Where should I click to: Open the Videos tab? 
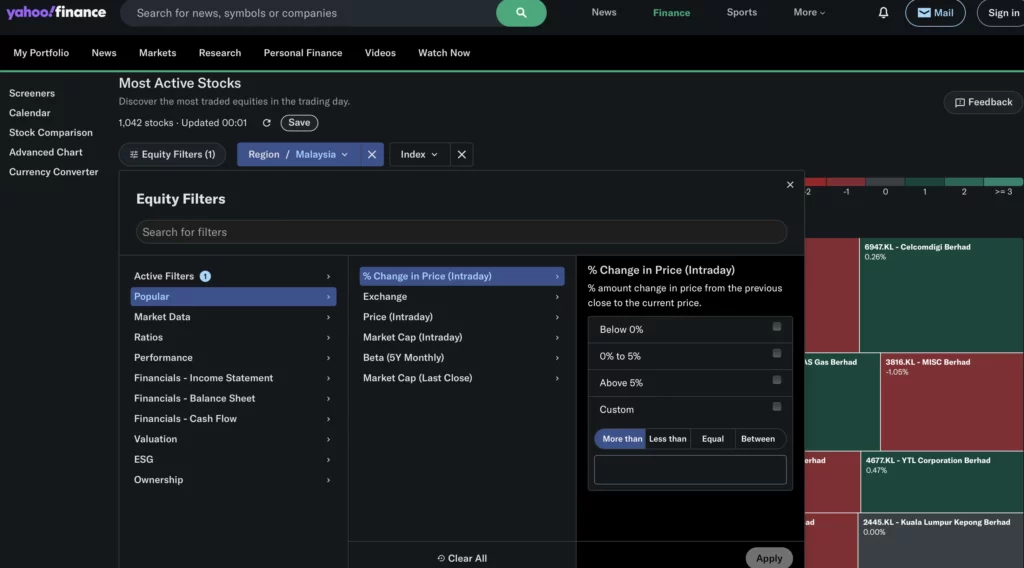tap(380, 53)
